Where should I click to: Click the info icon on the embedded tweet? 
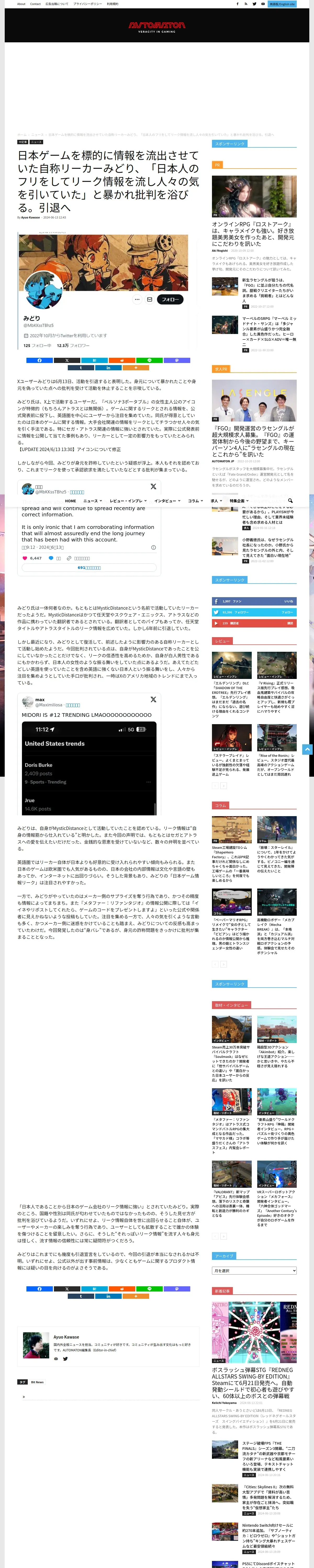click(153, 547)
